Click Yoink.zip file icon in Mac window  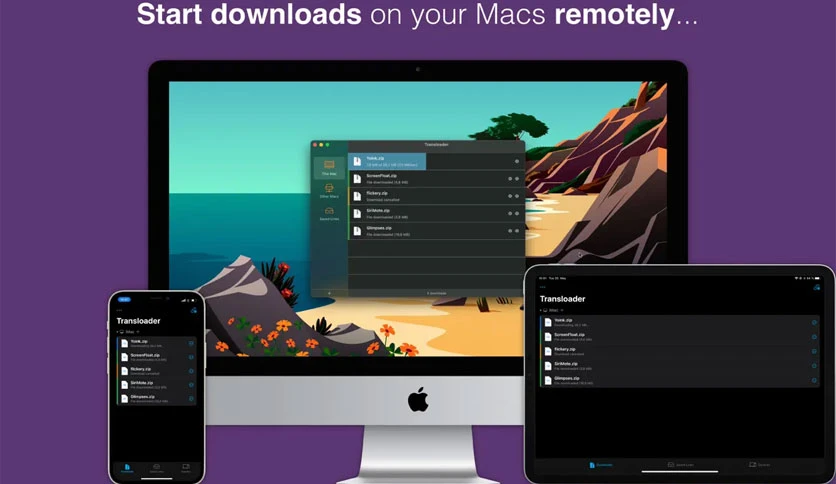(357, 161)
